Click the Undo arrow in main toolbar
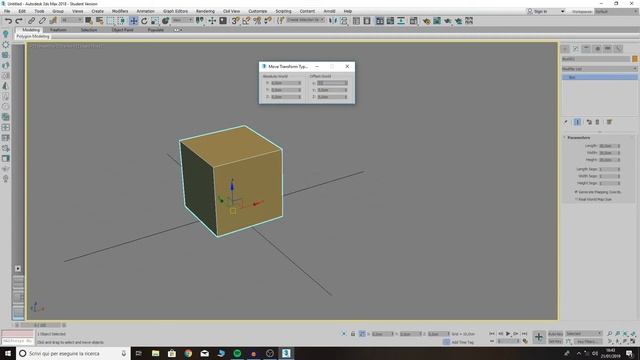 (x=8, y=21)
